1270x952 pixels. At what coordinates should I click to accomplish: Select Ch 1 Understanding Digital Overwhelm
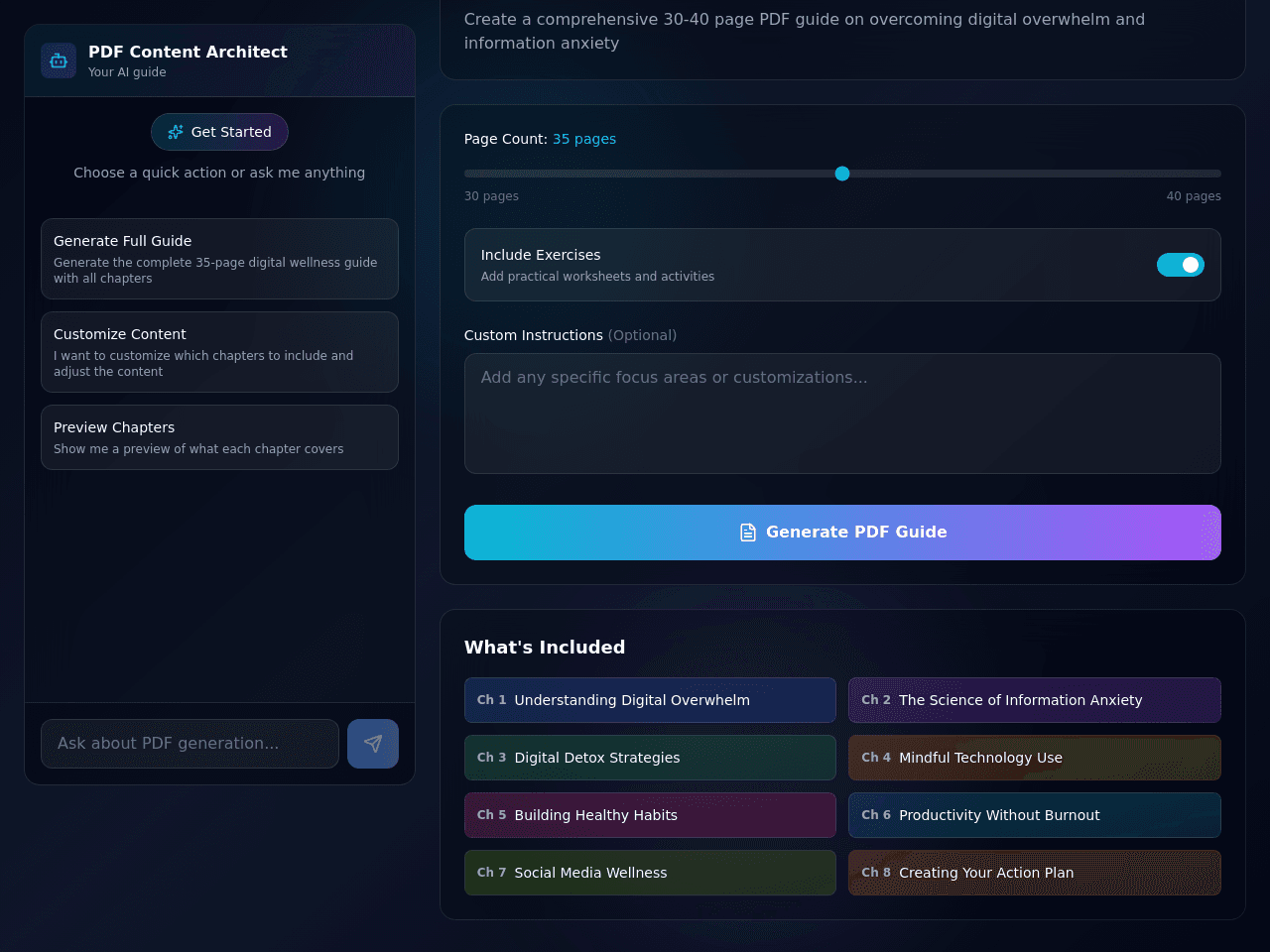[x=650, y=700]
